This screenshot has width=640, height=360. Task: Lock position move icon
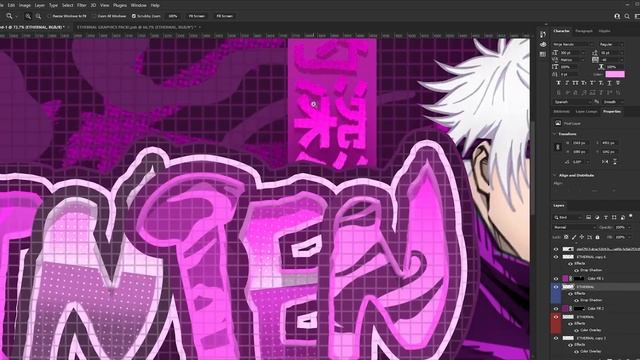pyautogui.click(x=582, y=237)
